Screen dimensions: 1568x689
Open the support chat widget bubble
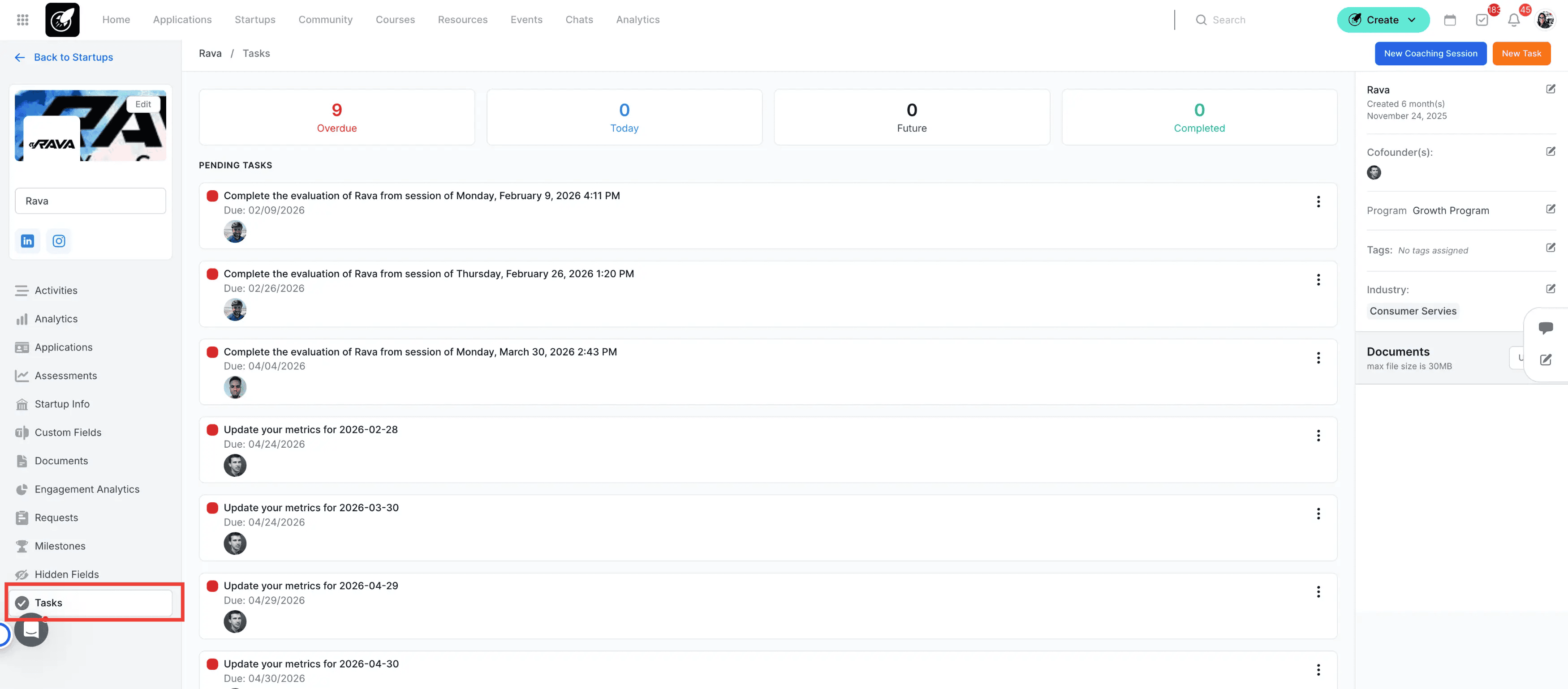pyautogui.click(x=31, y=629)
